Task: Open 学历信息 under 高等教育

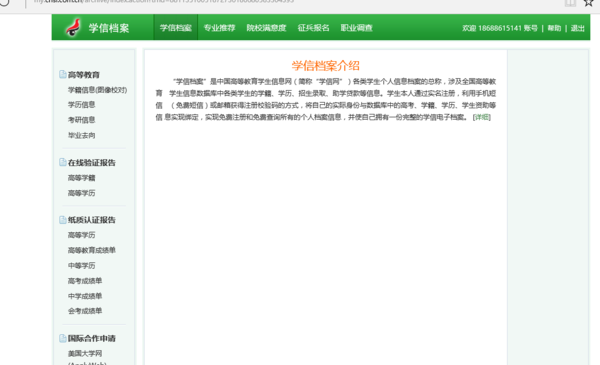Action: pyautogui.click(x=82, y=104)
